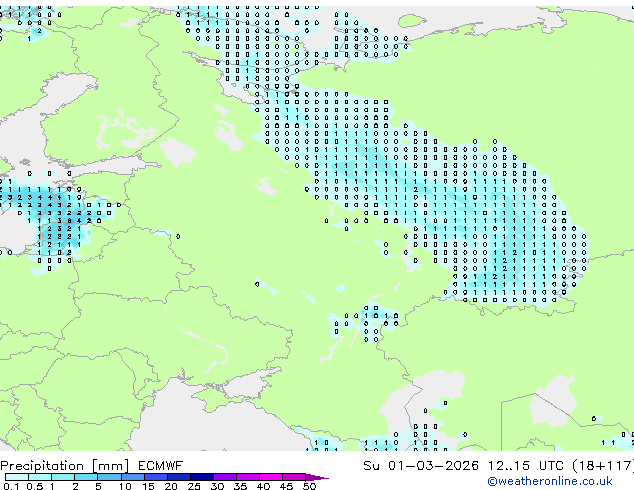This screenshot has width=634, height=490.
Task: Pick the 0.5–1 mm legend color segment
Action: (x=40, y=477)
